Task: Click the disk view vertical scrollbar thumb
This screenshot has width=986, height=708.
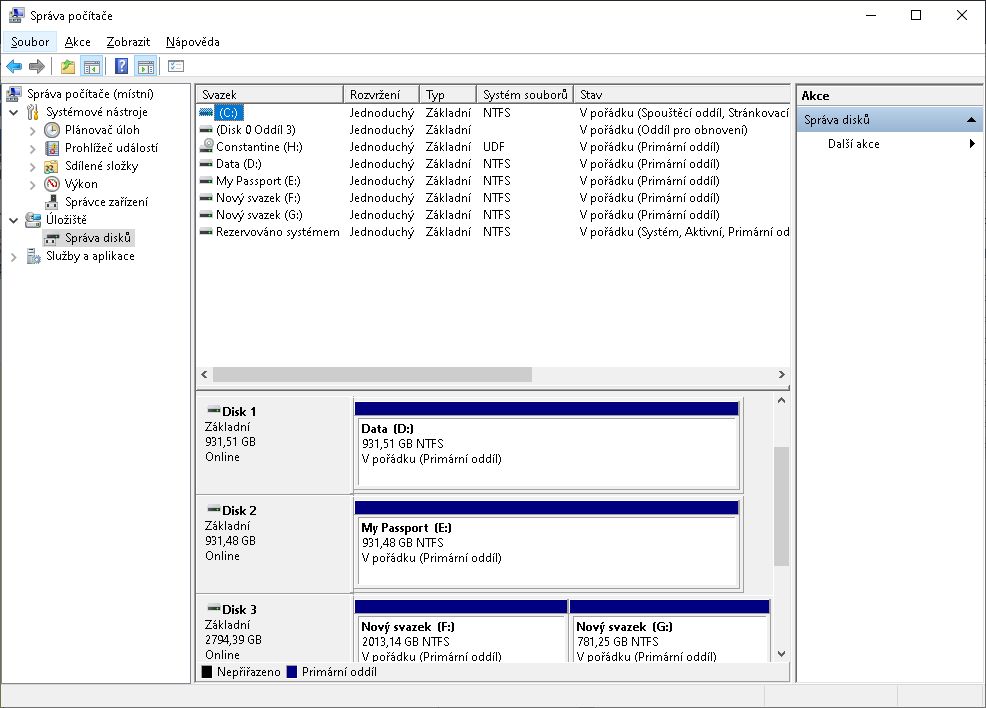Action: pos(781,506)
